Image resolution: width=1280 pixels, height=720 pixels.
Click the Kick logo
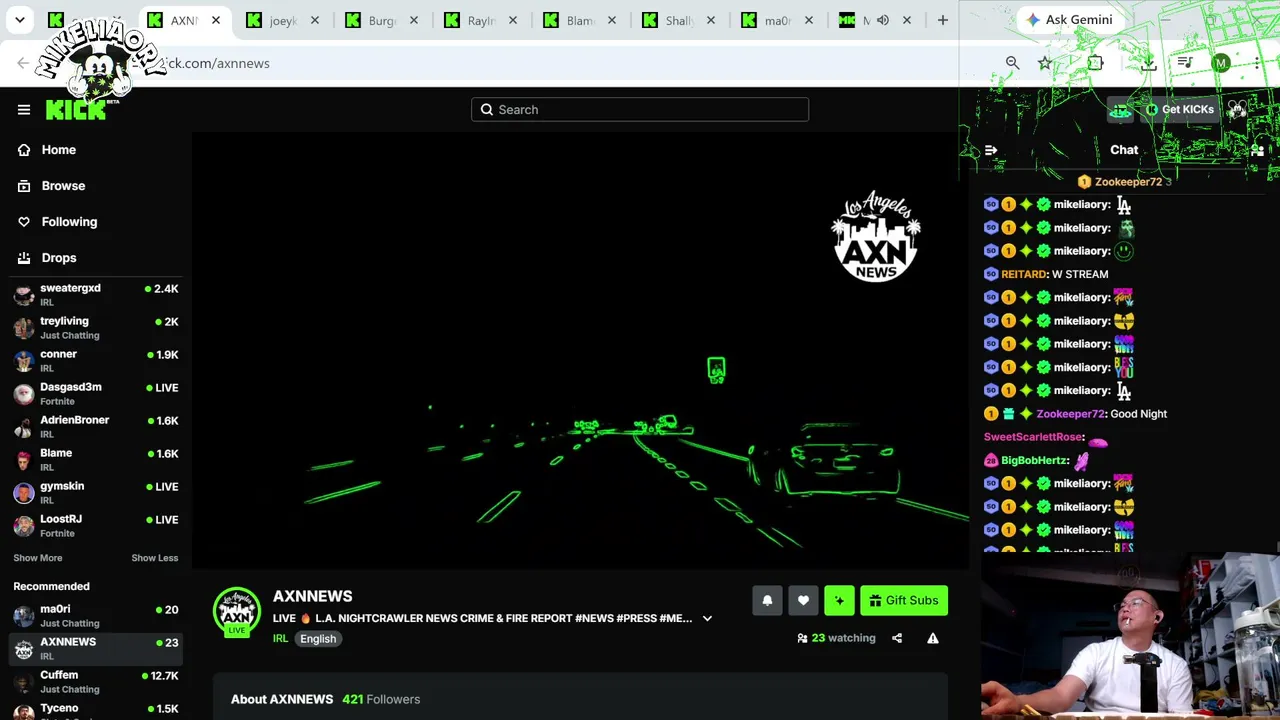(x=76, y=110)
